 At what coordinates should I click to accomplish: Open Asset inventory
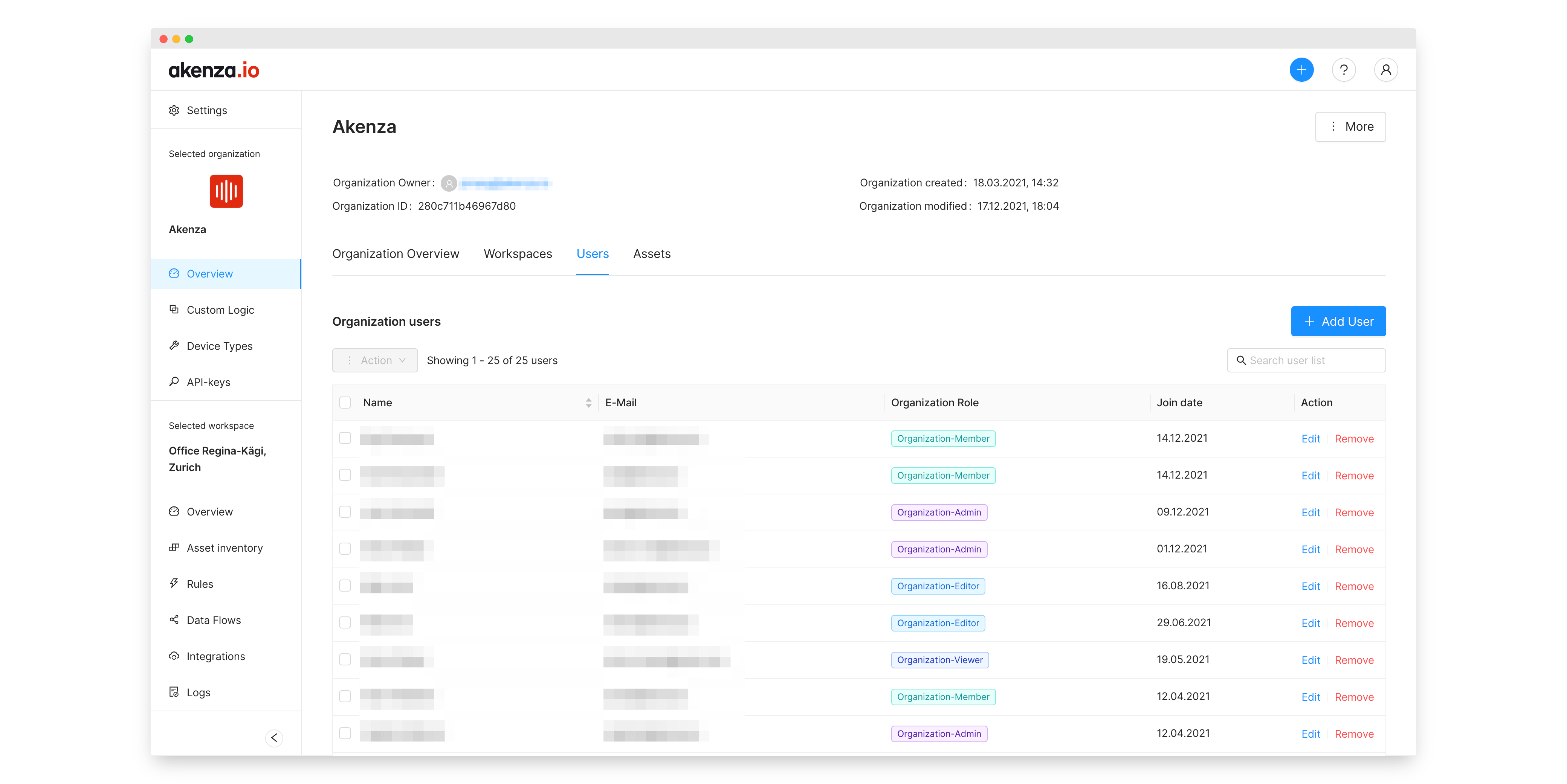coord(226,548)
